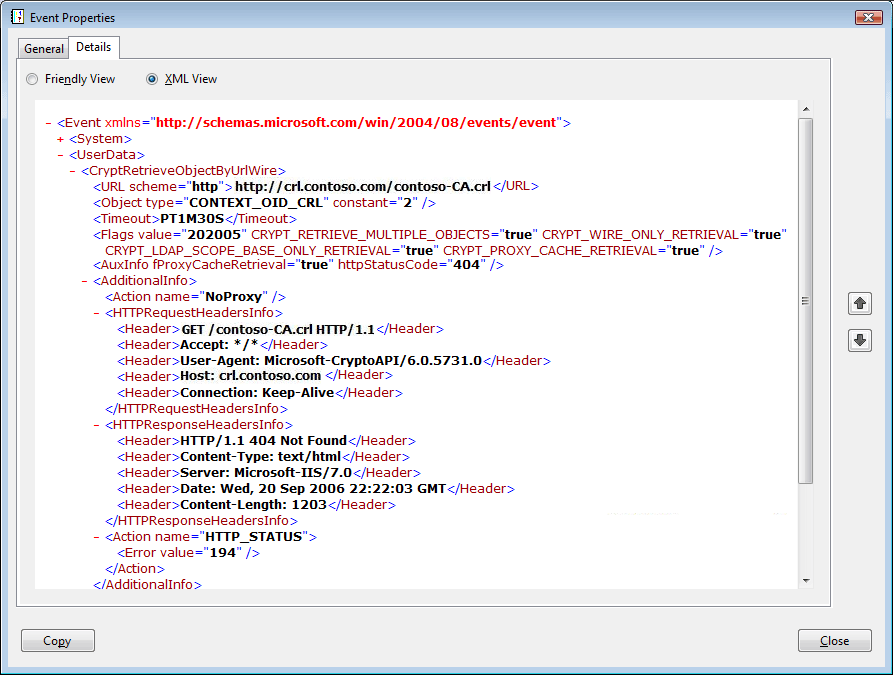The width and height of the screenshot is (894, 675).
Task: Click the previous event up arrow button
Action: point(859,304)
